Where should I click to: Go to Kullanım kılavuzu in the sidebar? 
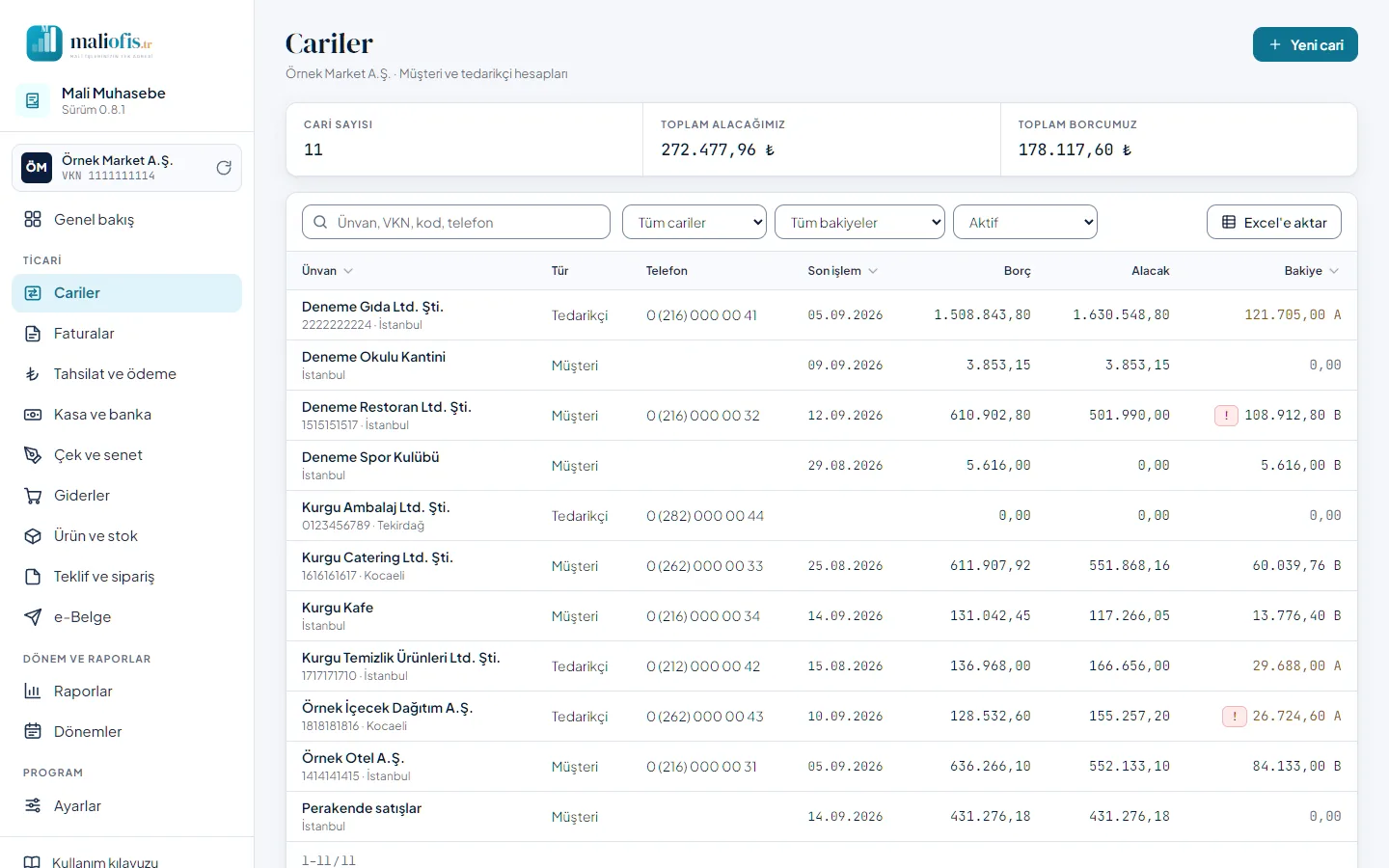pos(104,862)
